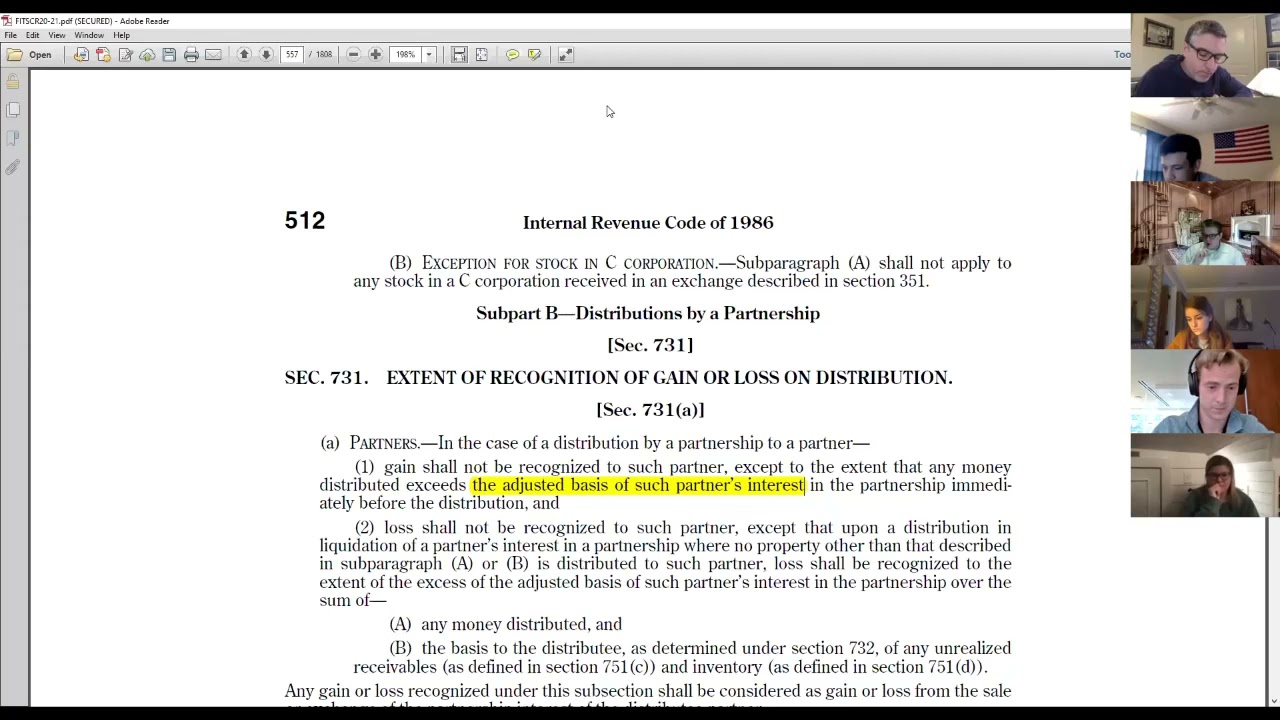Click the zoom out minus button
The height and width of the screenshot is (720, 1280).
pos(354,55)
